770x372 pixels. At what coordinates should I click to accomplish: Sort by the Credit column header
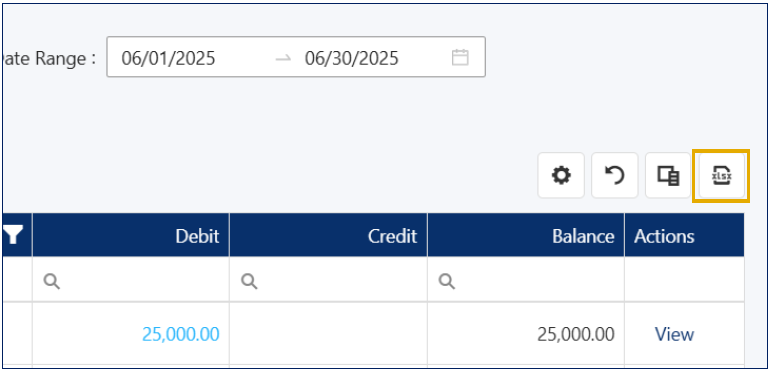(328, 235)
